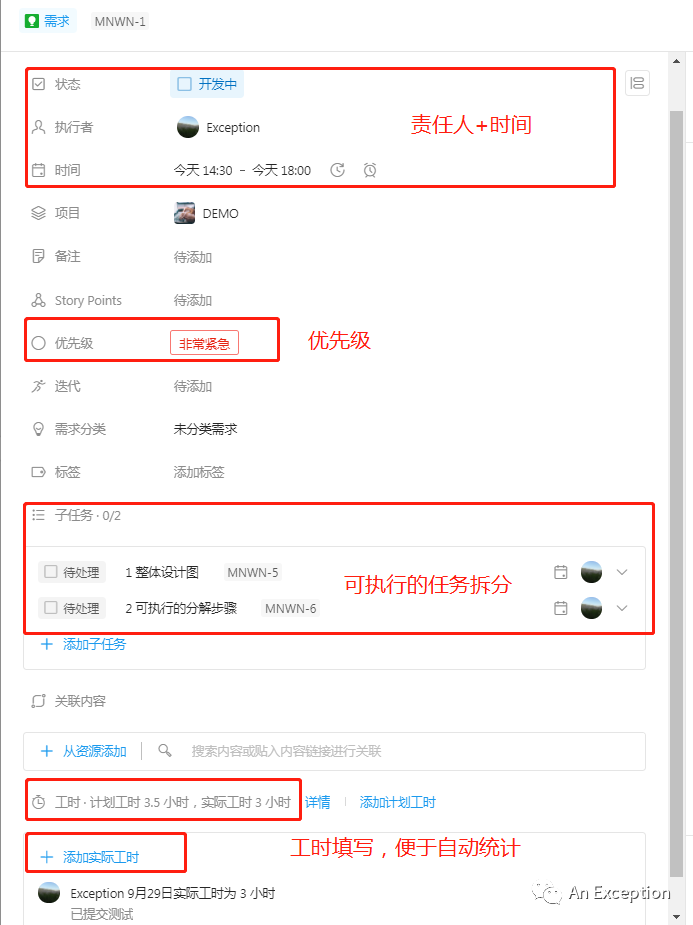The image size is (693, 925).
Task: Toggle the layout panel icon at top right
Action: (637, 83)
